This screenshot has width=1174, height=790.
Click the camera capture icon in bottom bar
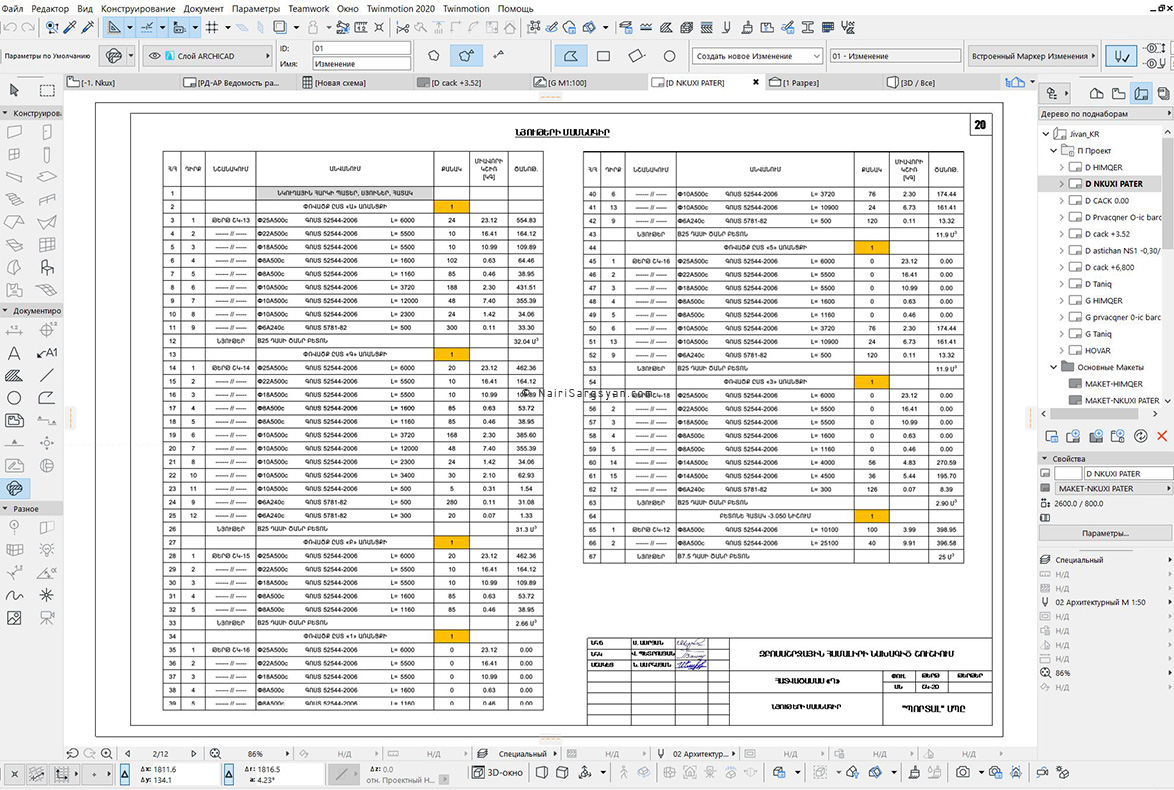[963, 772]
